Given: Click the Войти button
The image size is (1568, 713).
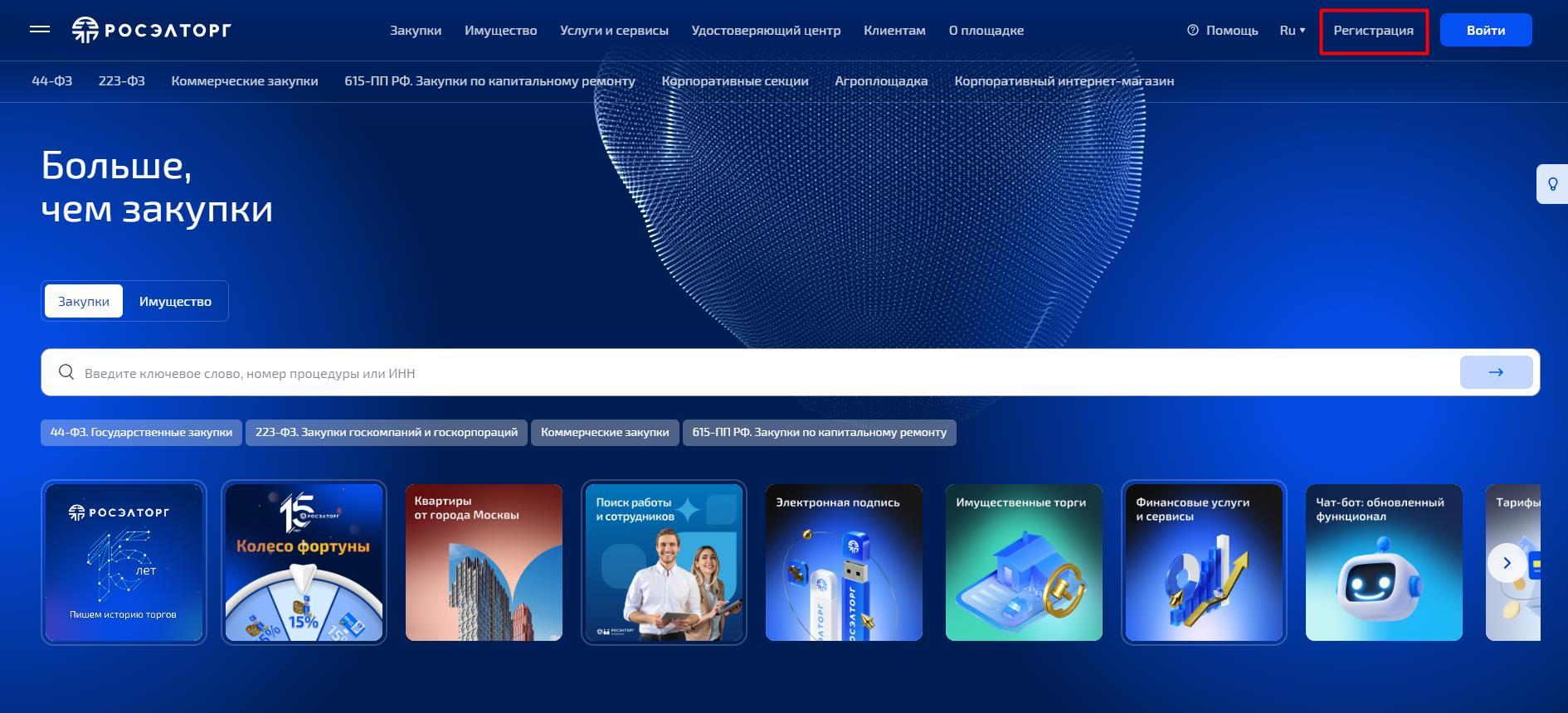Looking at the screenshot, I should (1486, 30).
